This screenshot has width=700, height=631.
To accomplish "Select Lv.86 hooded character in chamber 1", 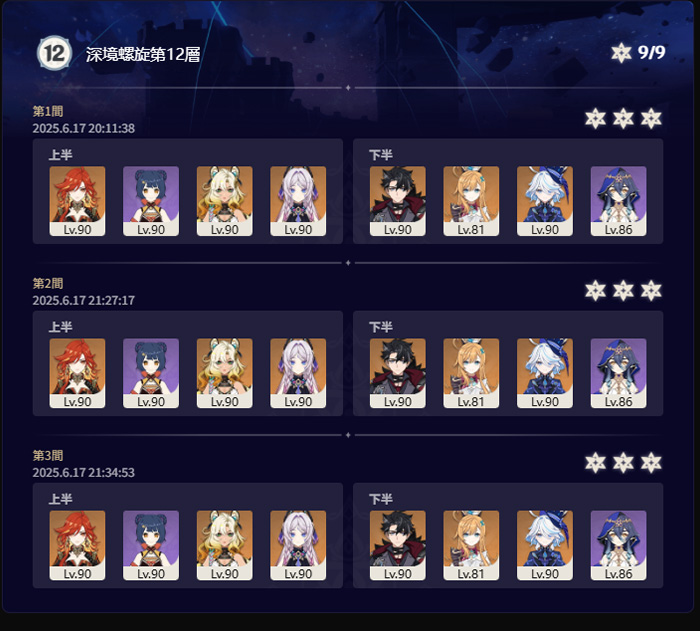I will (x=618, y=201).
